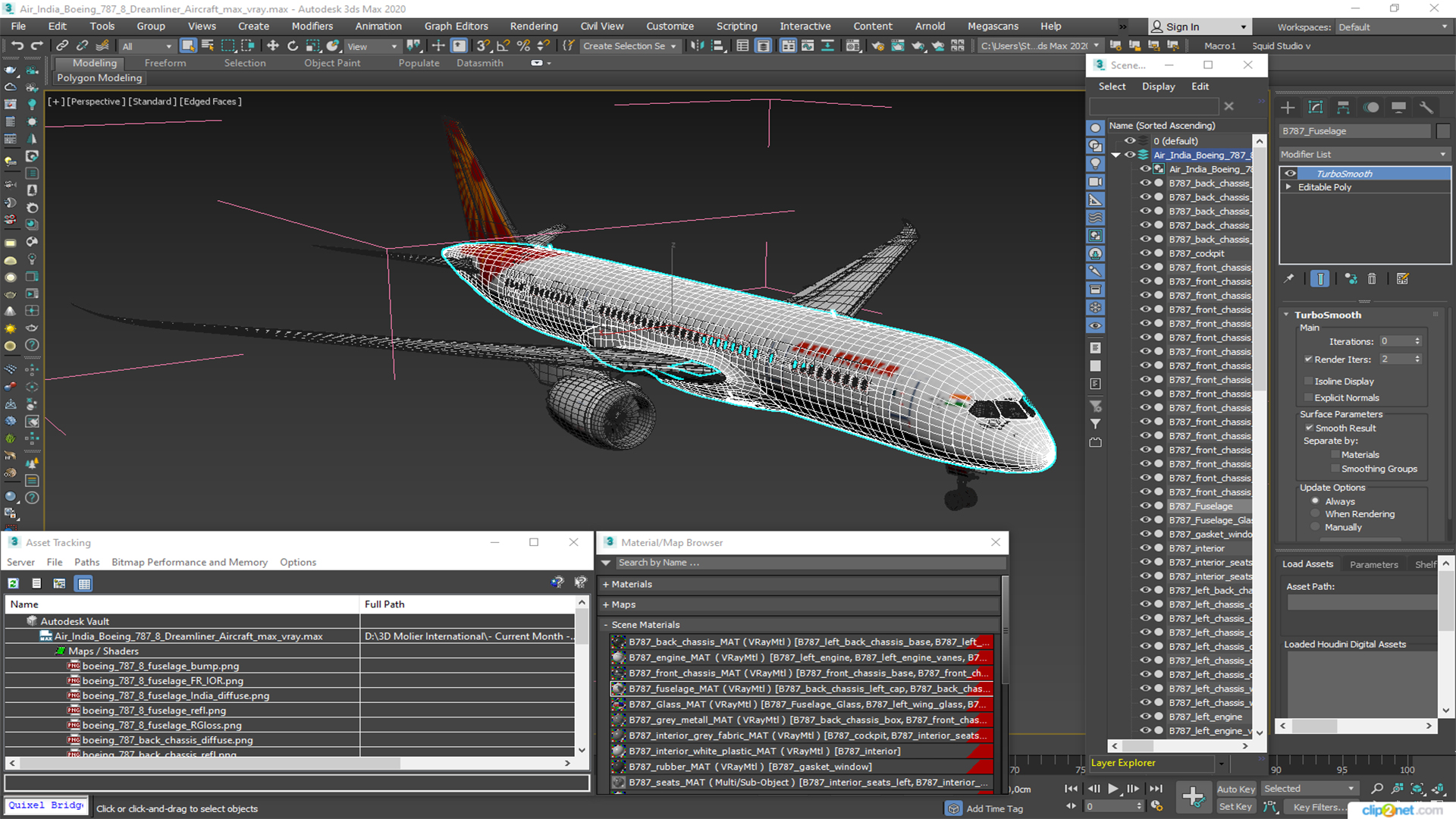
Task: Click the Sign In button
Action: tap(1199, 27)
